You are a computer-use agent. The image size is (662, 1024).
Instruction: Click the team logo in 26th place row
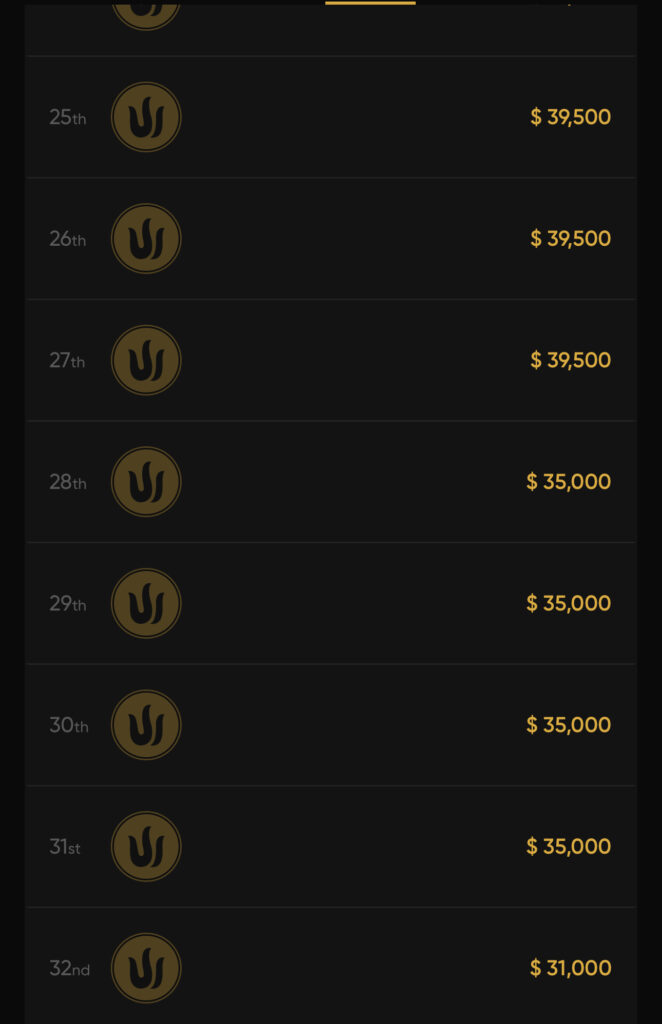(x=146, y=239)
